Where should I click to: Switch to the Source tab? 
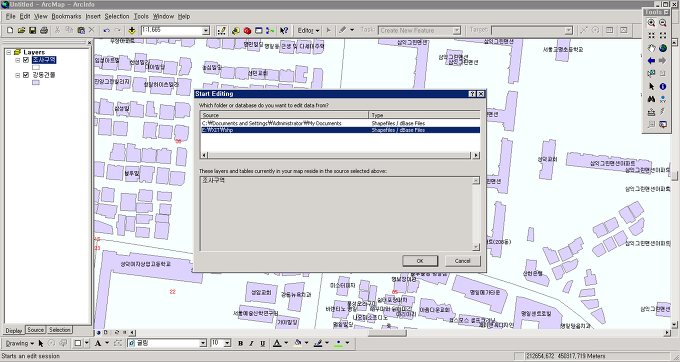[36, 330]
